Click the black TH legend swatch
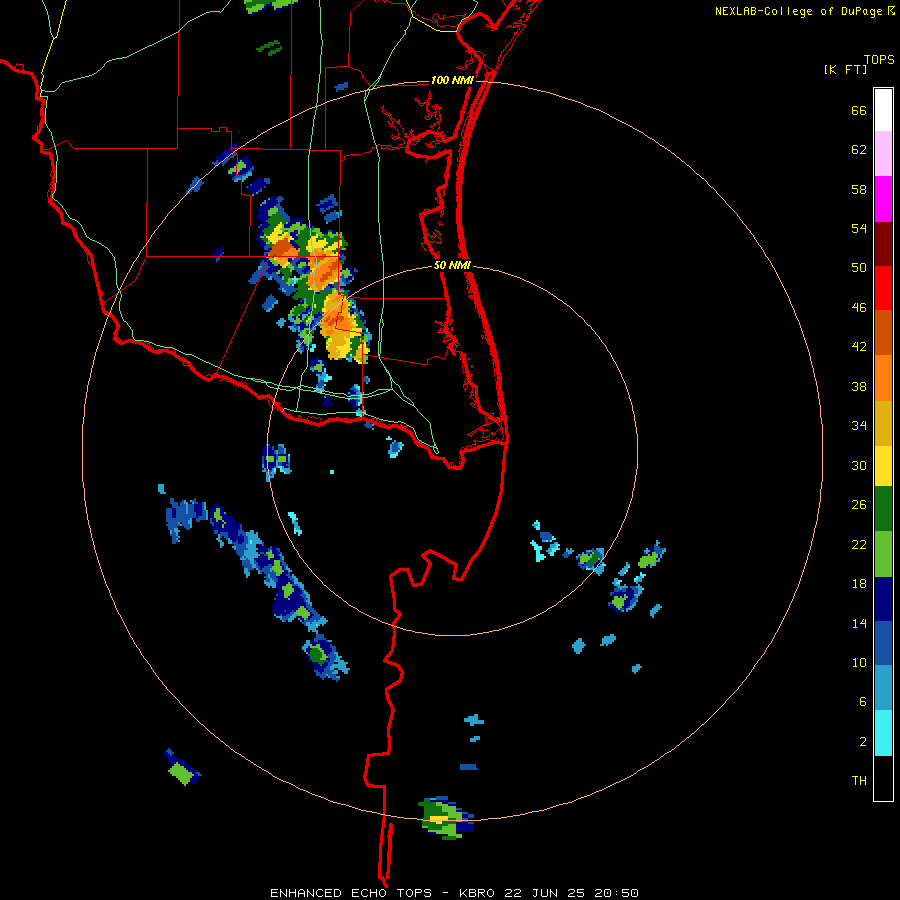The width and height of the screenshot is (900, 900). click(883, 778)
